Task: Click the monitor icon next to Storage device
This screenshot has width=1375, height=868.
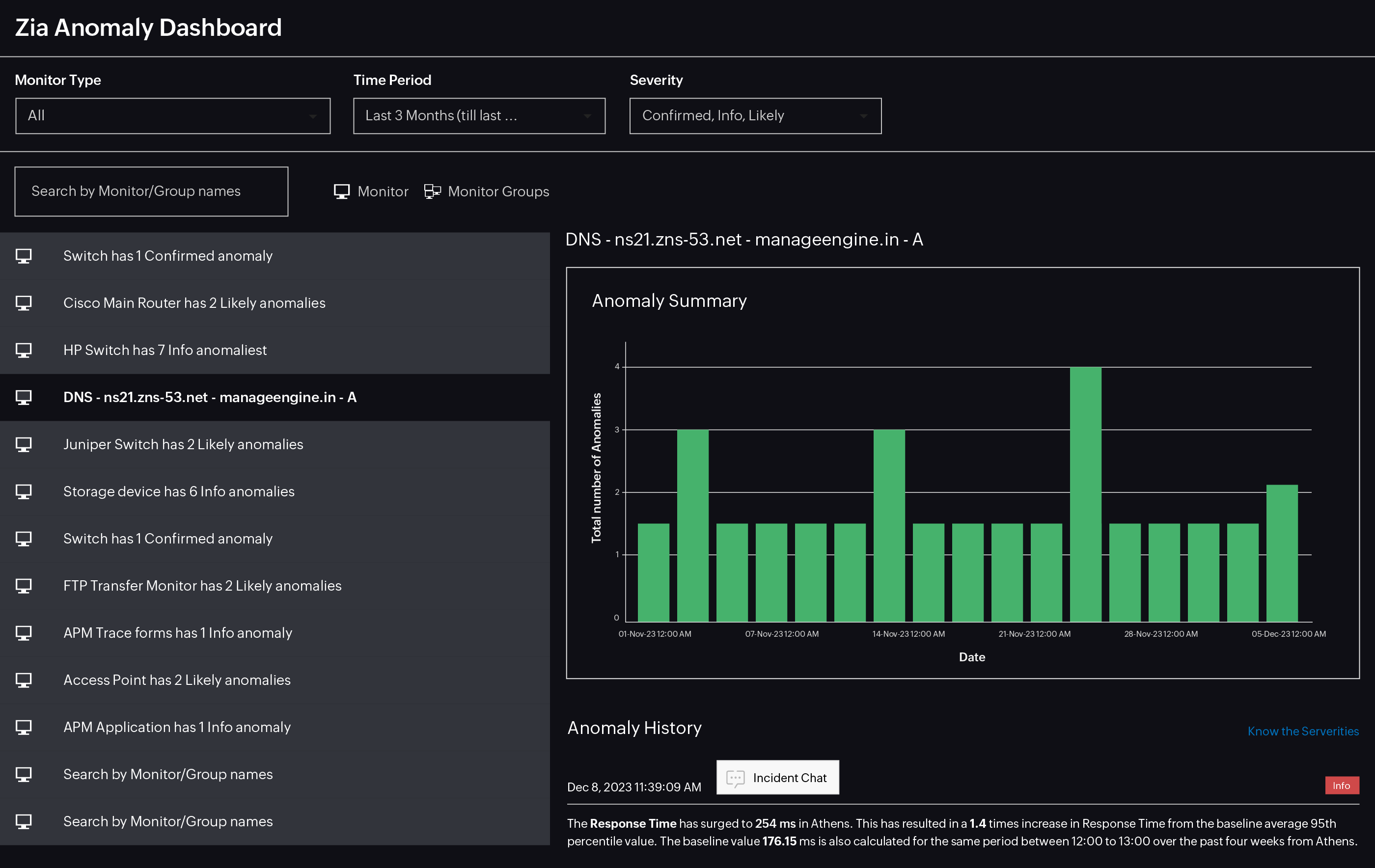Action: tap(24, 491)
